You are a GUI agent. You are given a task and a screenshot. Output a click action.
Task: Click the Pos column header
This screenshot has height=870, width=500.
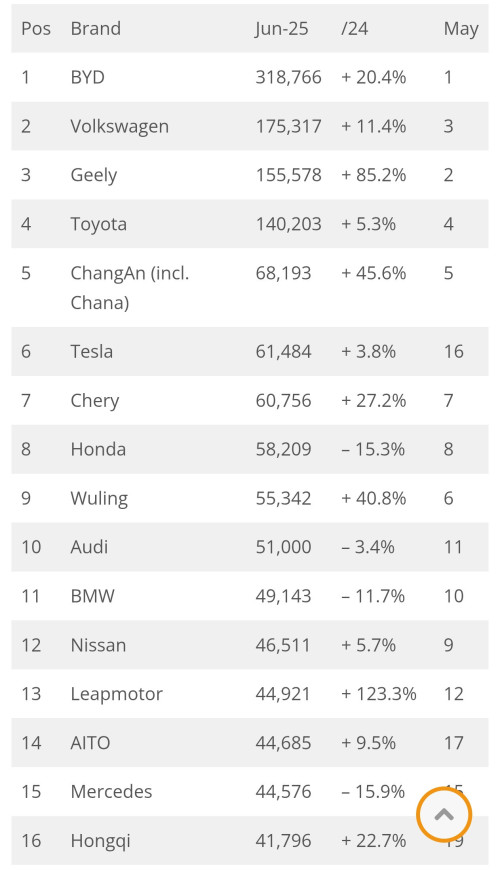click(36, 28)
